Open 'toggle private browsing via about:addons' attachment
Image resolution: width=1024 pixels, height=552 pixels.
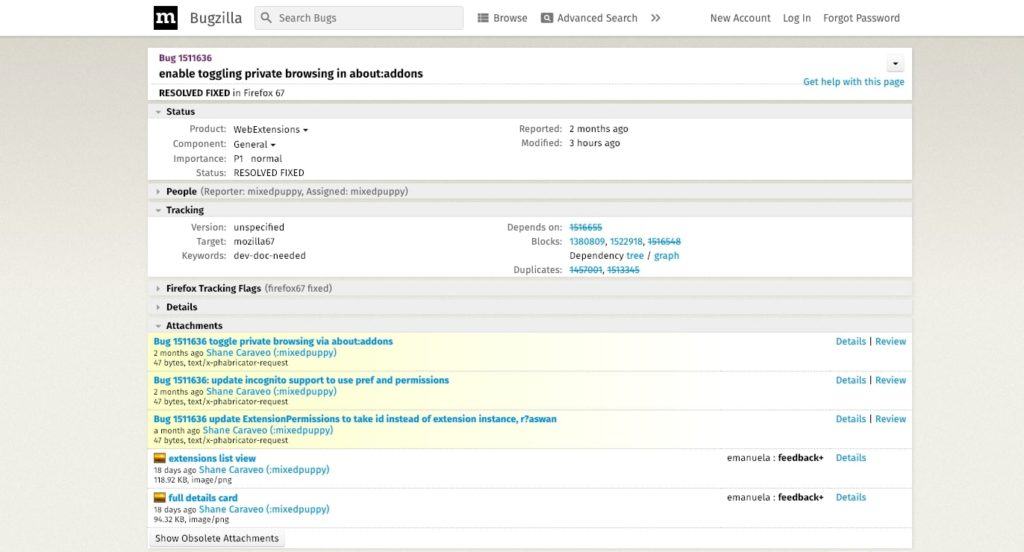tap(273, 342)
